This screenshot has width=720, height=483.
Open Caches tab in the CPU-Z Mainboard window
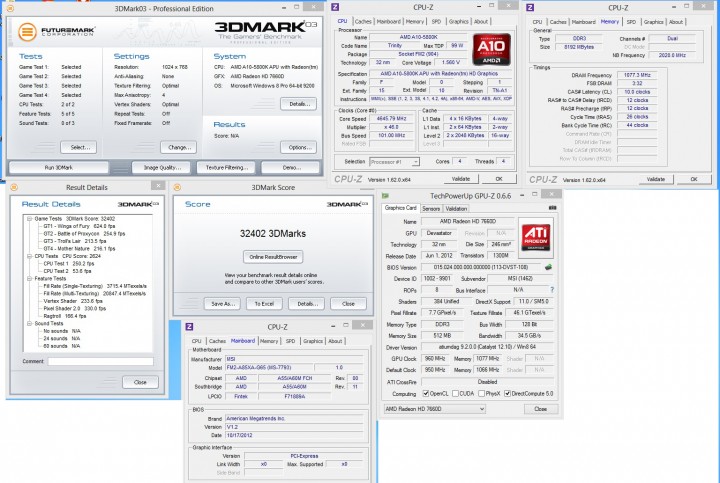(x=217, y=341)
